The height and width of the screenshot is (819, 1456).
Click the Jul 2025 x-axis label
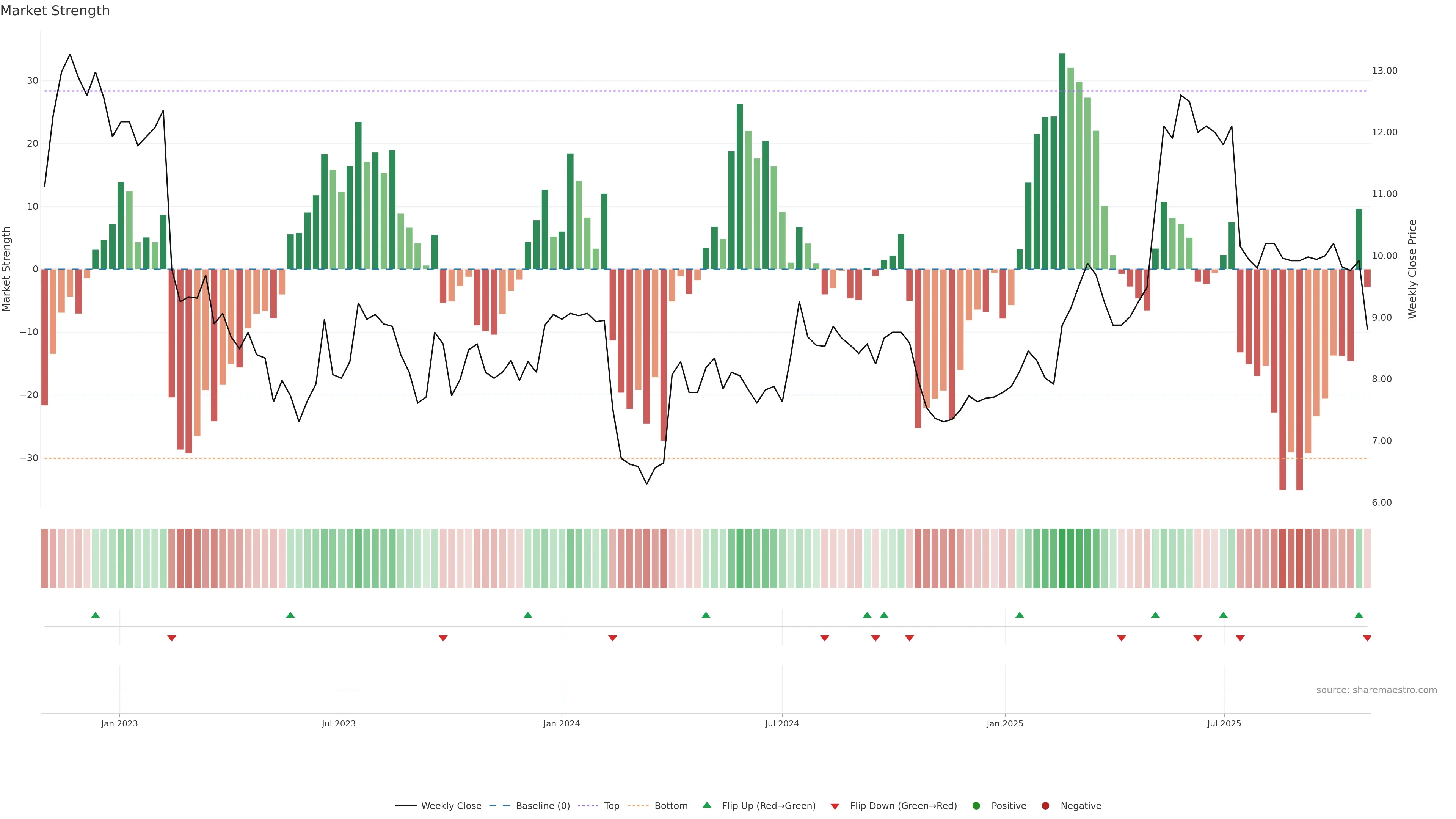tap(1224, 723)
